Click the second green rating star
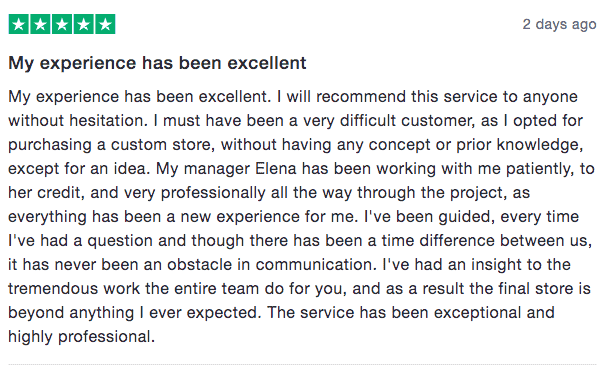The height and width of the screenshot is (375, 610). tap(40, 24)
